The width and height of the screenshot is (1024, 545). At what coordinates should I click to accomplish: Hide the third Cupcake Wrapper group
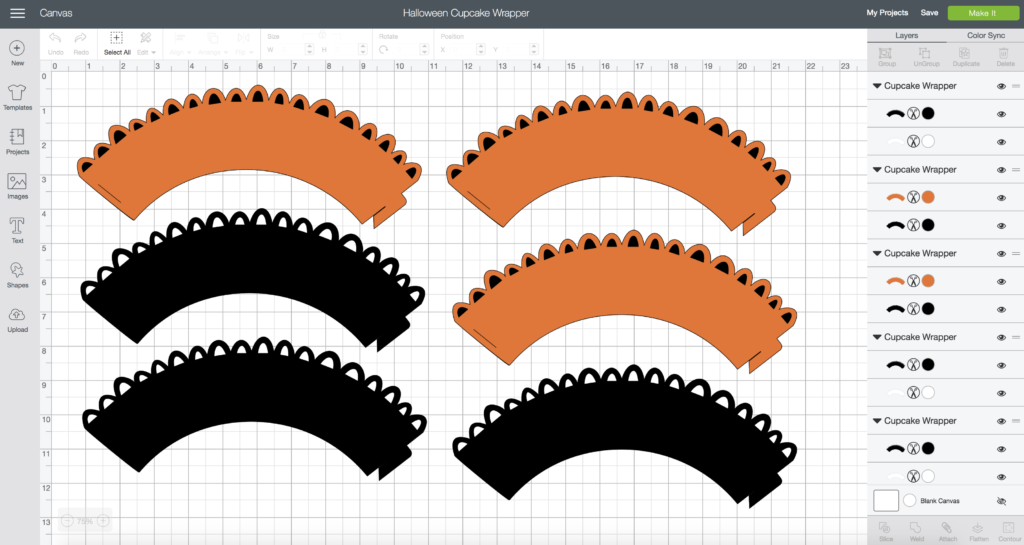pos(1001,254)
